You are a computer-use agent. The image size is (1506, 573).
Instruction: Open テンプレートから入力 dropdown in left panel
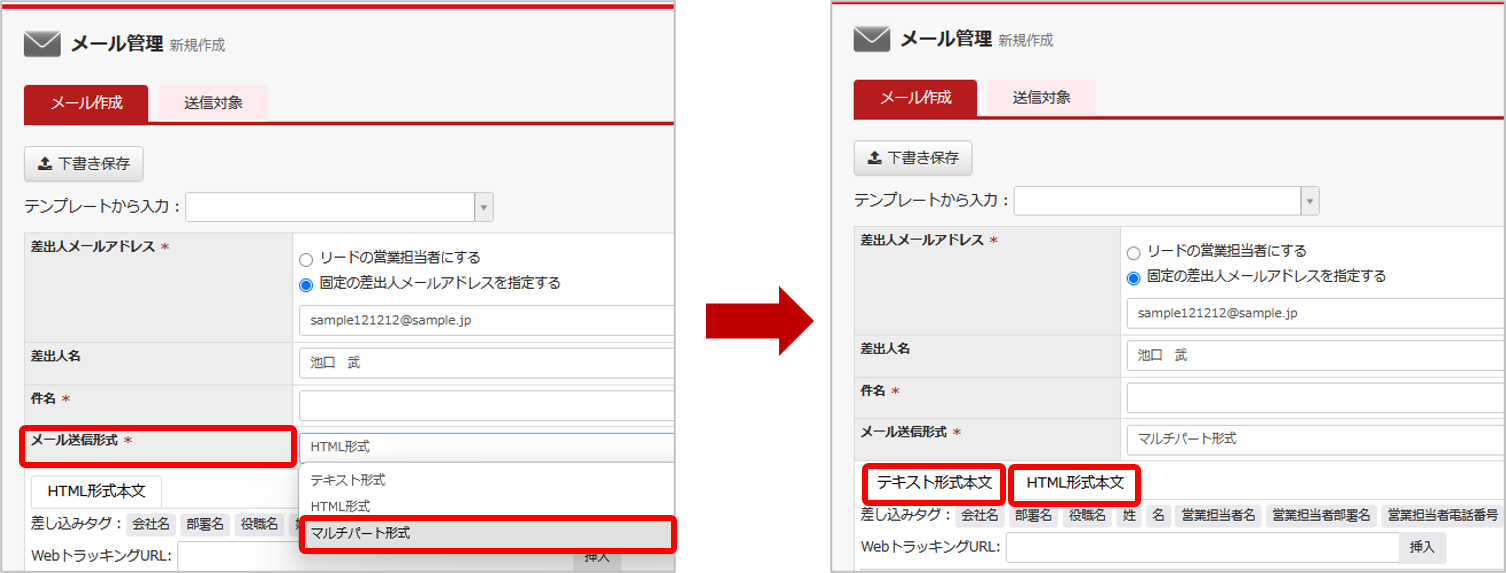point(339,207)
